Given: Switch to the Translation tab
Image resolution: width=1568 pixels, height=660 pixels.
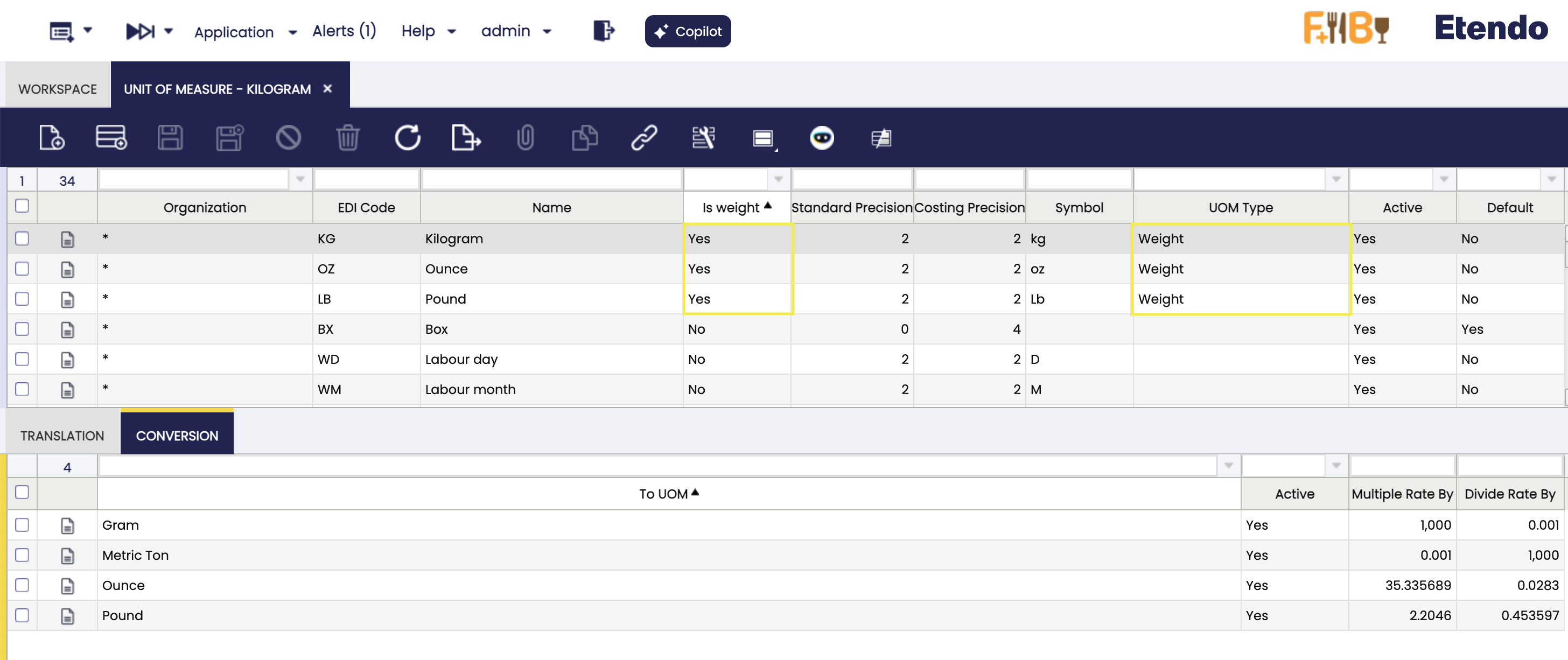Looking at the screenshot, I should pos(62,436).
